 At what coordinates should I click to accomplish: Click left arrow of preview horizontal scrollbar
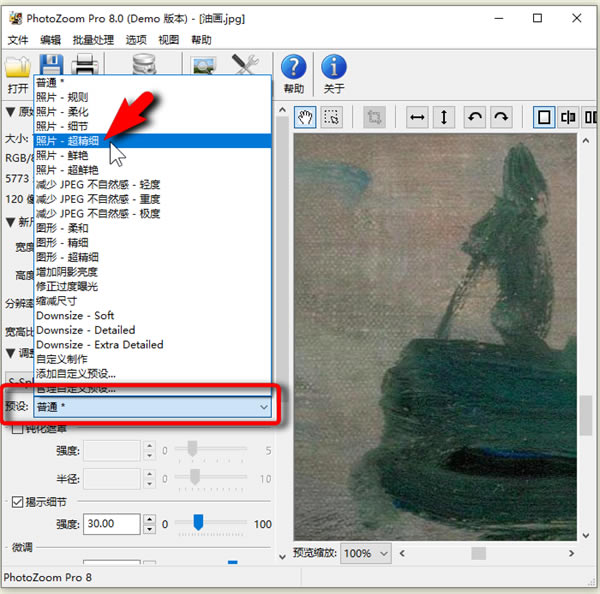tap(402, 553)
